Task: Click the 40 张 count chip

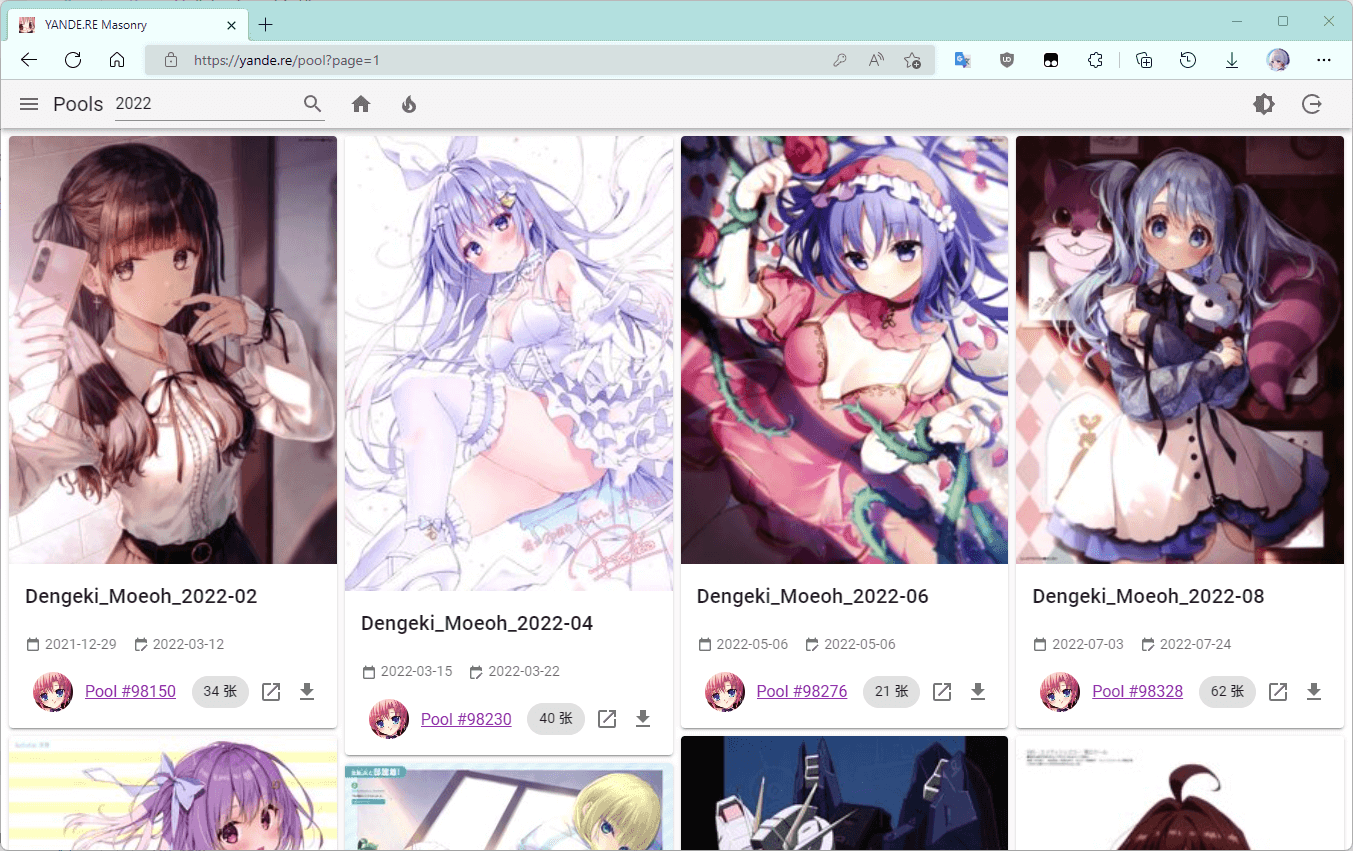Action: [x=556, y=718]
